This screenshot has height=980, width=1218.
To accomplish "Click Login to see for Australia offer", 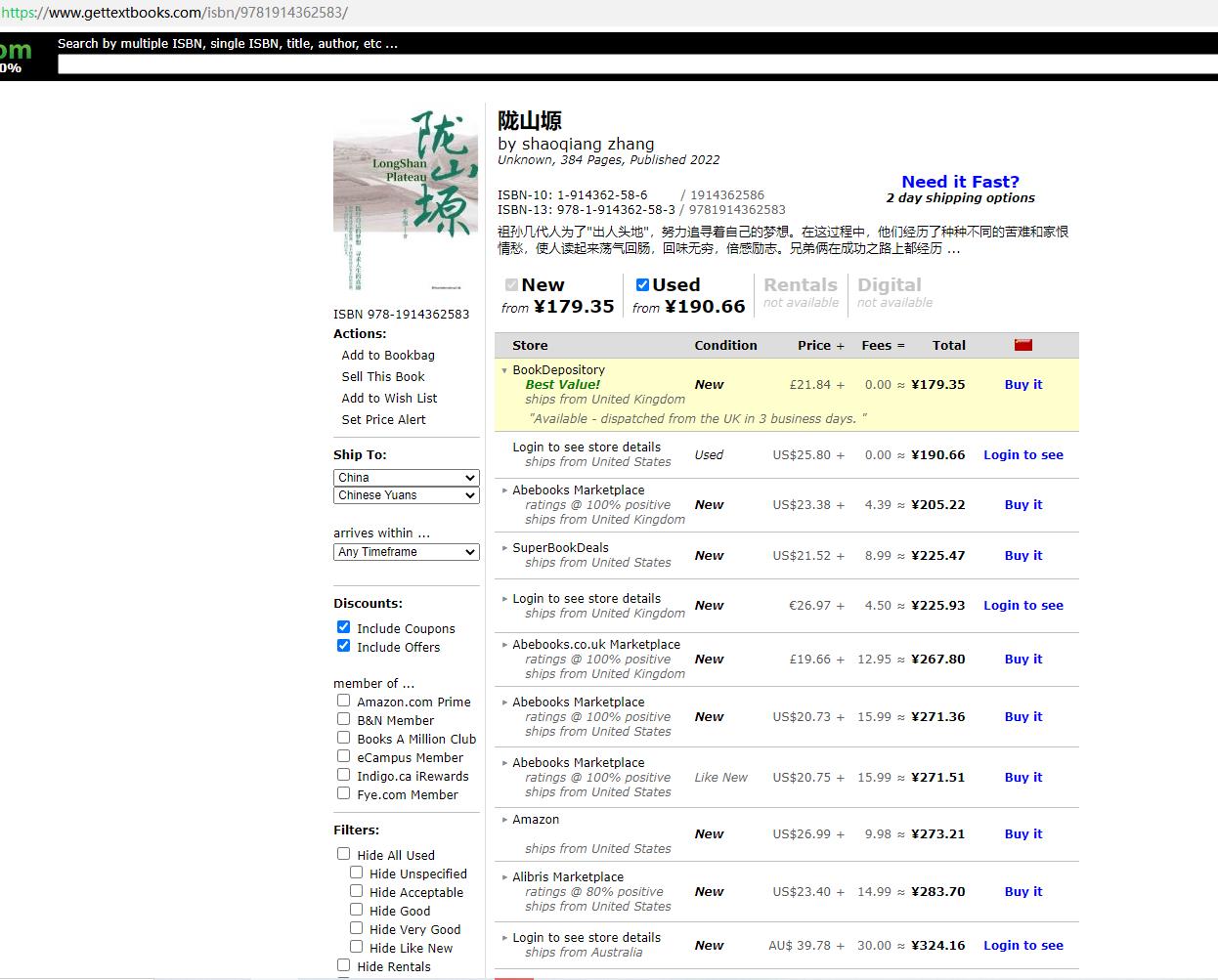I will click(1023, 946).
